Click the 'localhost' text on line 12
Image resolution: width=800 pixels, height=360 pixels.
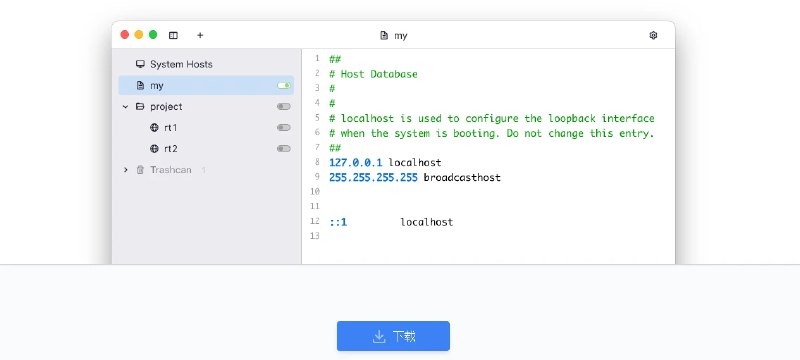(x=427, y=222)
